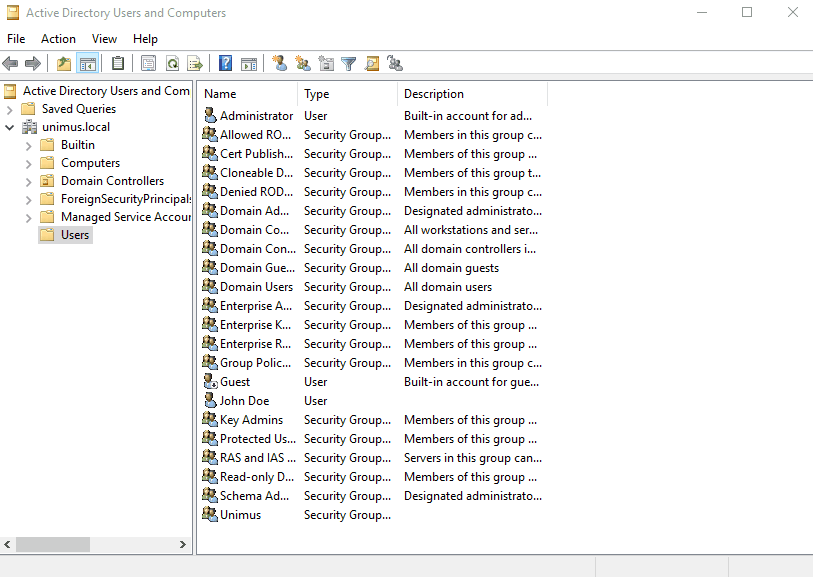Select Domain Controllers in tree

click(102, 181)
